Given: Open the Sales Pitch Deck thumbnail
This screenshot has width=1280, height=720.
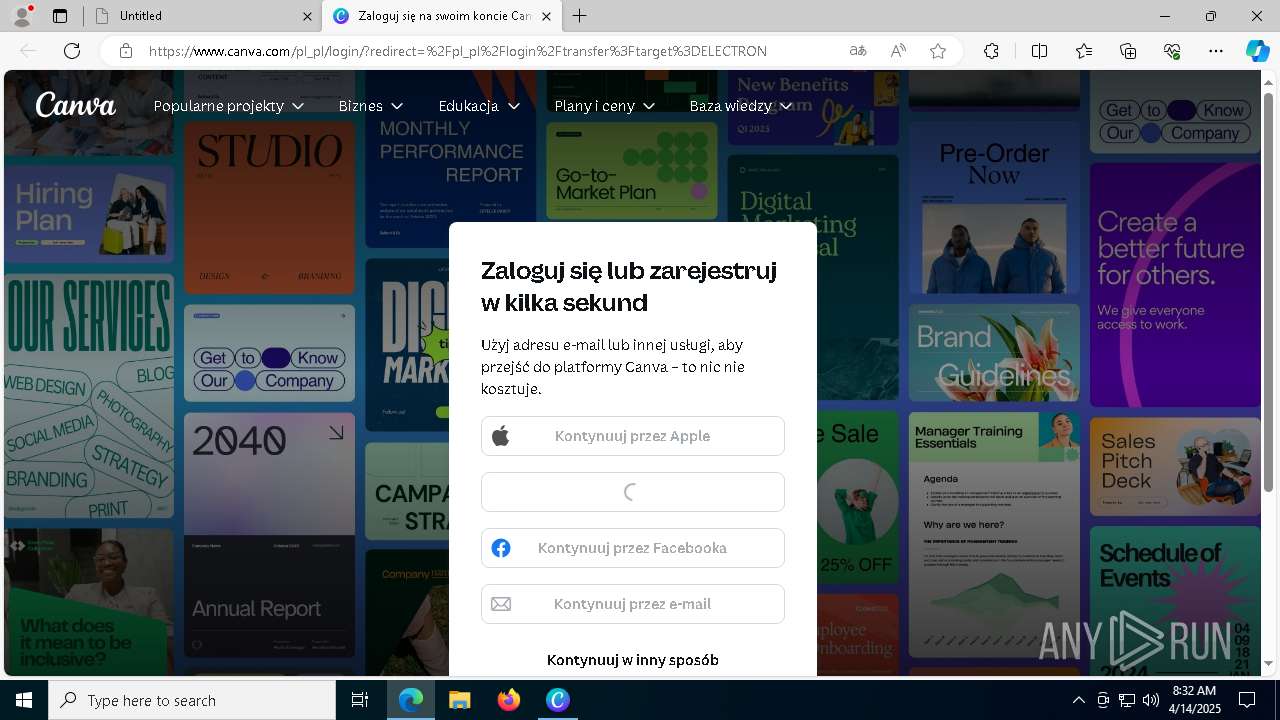Looking at the screenshot, I should pyautogui.click(x=1175, y=466).
